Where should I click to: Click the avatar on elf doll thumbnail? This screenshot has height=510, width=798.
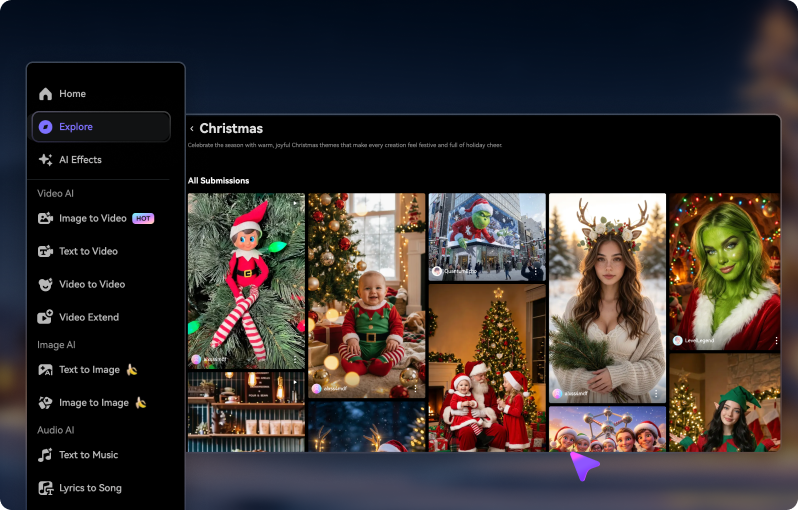[196, 359]
